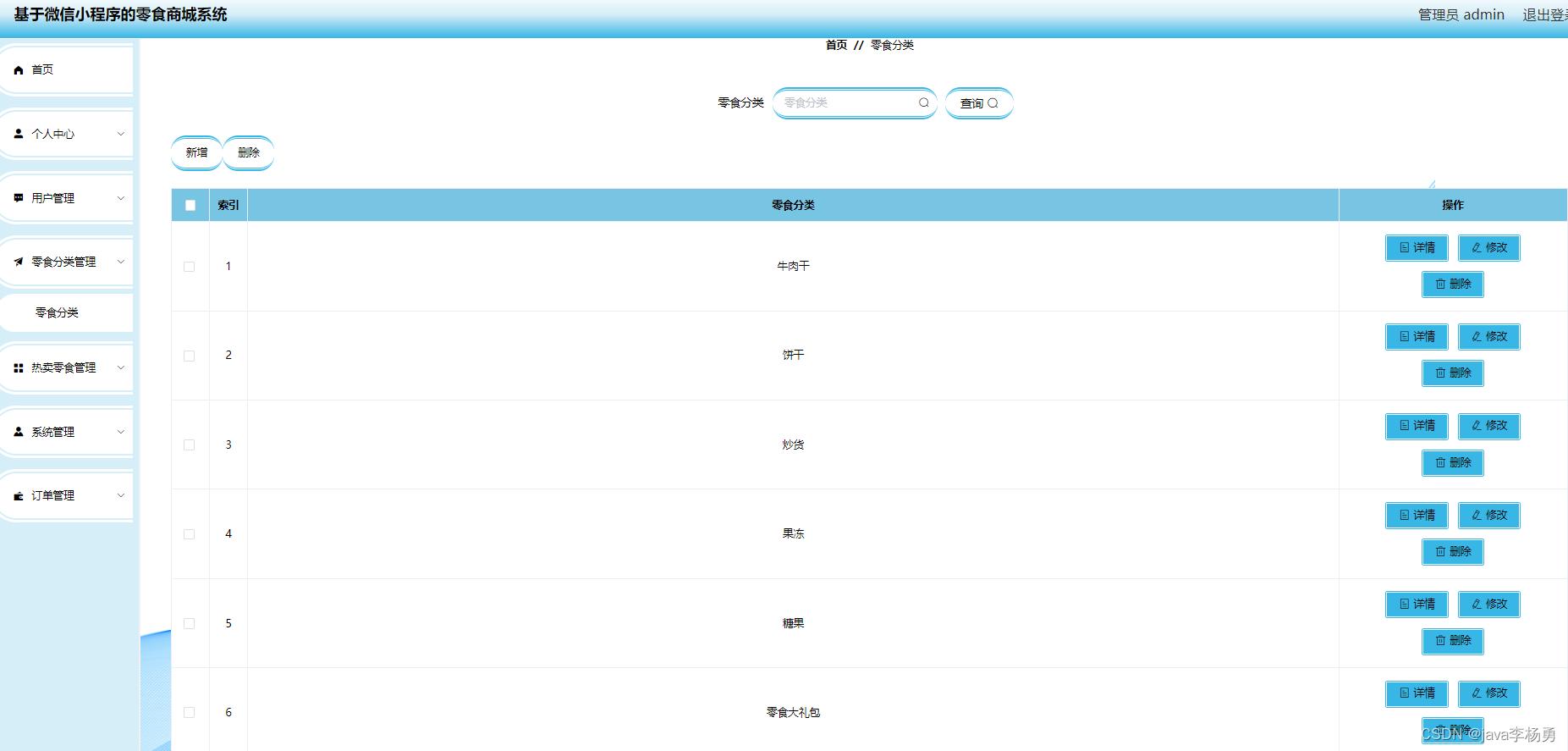View 详情 for 果冻 row
The image size is (1568, 751).
pyautogui.click(x=1417, y=516)
